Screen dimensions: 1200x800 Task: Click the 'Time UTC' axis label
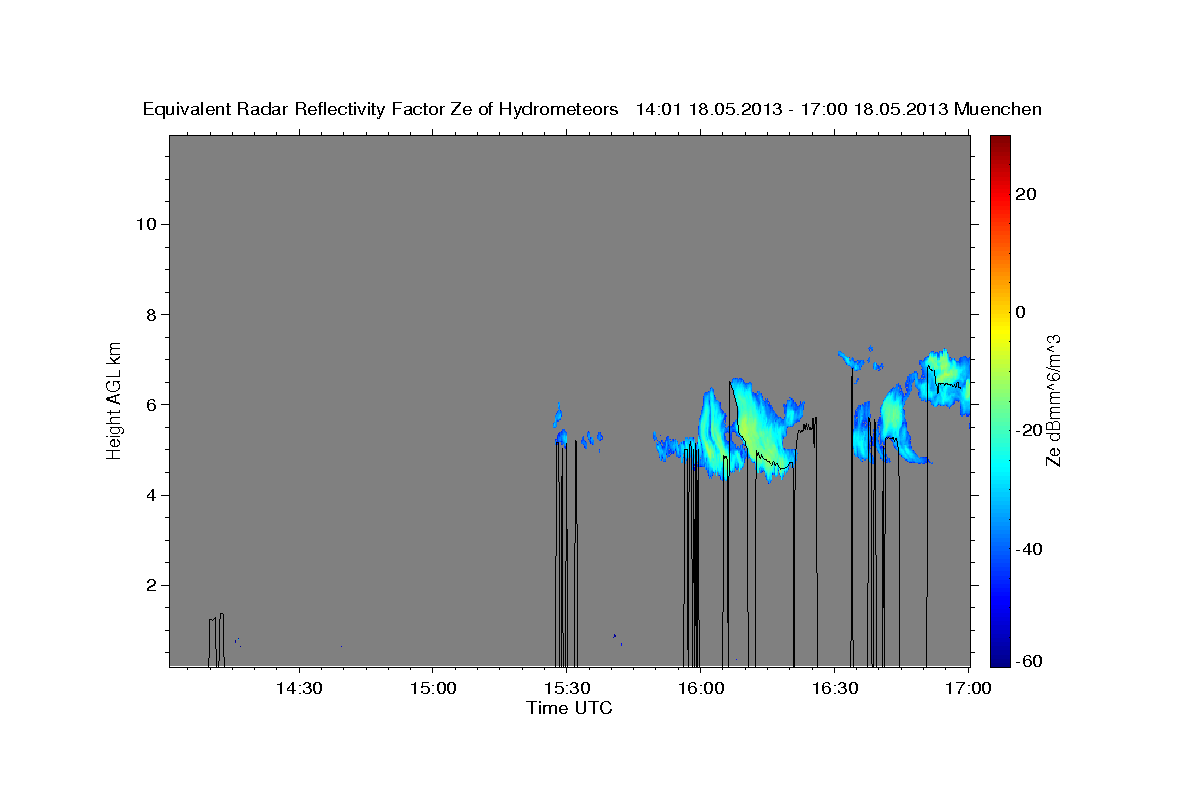pos(569,708)
